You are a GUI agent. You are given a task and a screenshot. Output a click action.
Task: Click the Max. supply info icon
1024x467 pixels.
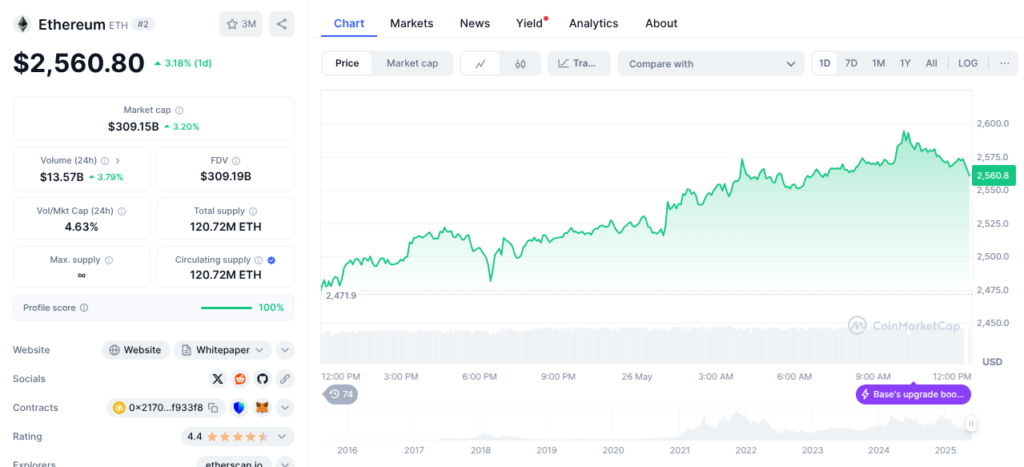tap(108, 260)
